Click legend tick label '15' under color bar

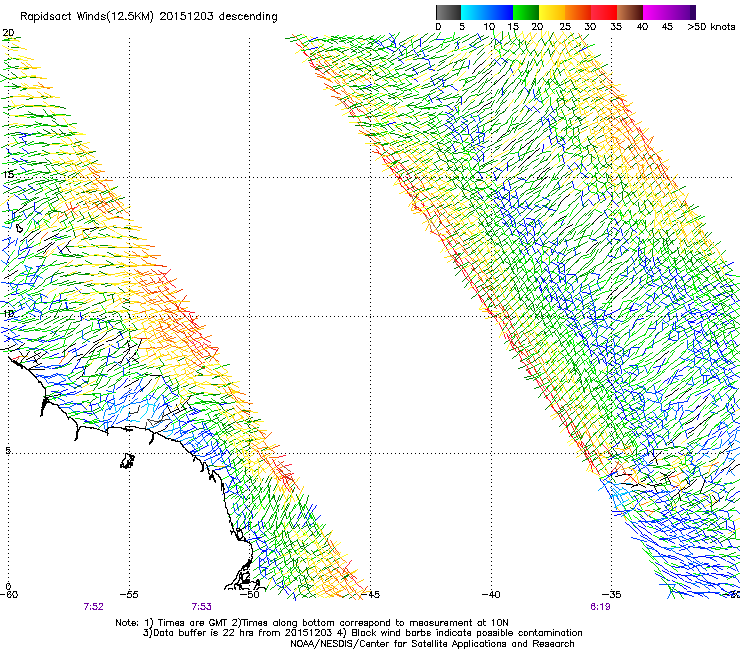pyautogui.click(x=513, y=27)
